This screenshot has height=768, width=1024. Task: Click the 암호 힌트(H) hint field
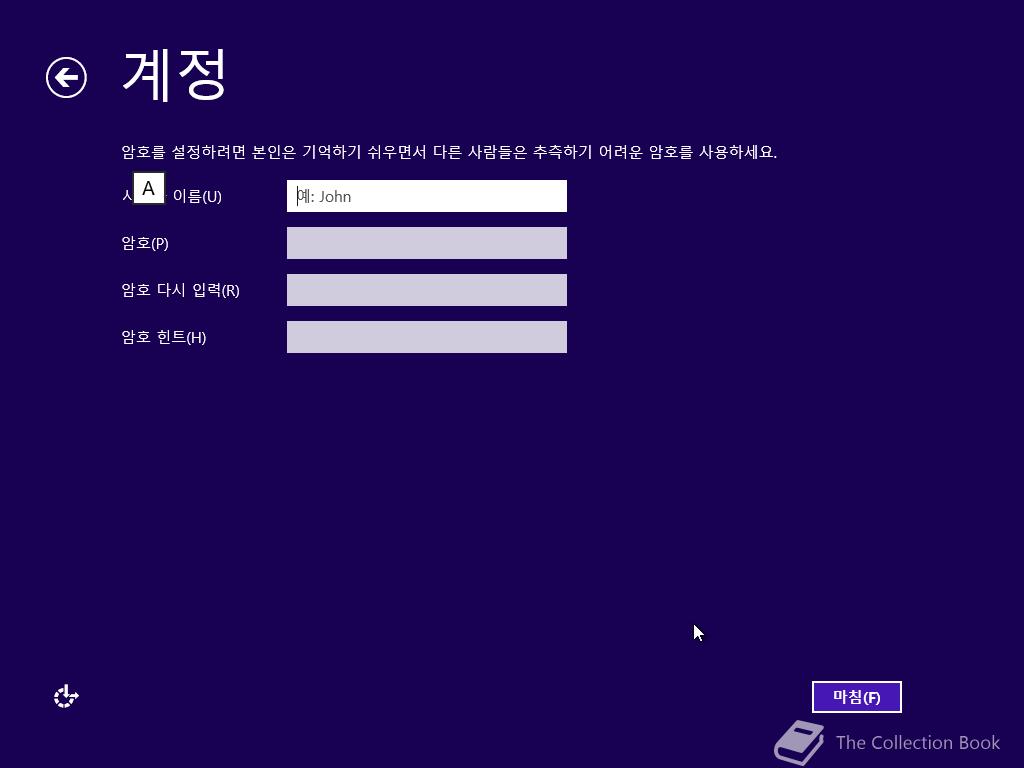click(426, 337)
